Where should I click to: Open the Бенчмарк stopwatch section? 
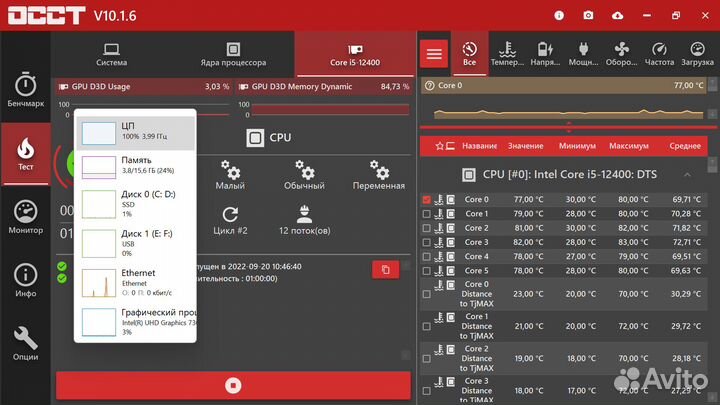point(26,90)
